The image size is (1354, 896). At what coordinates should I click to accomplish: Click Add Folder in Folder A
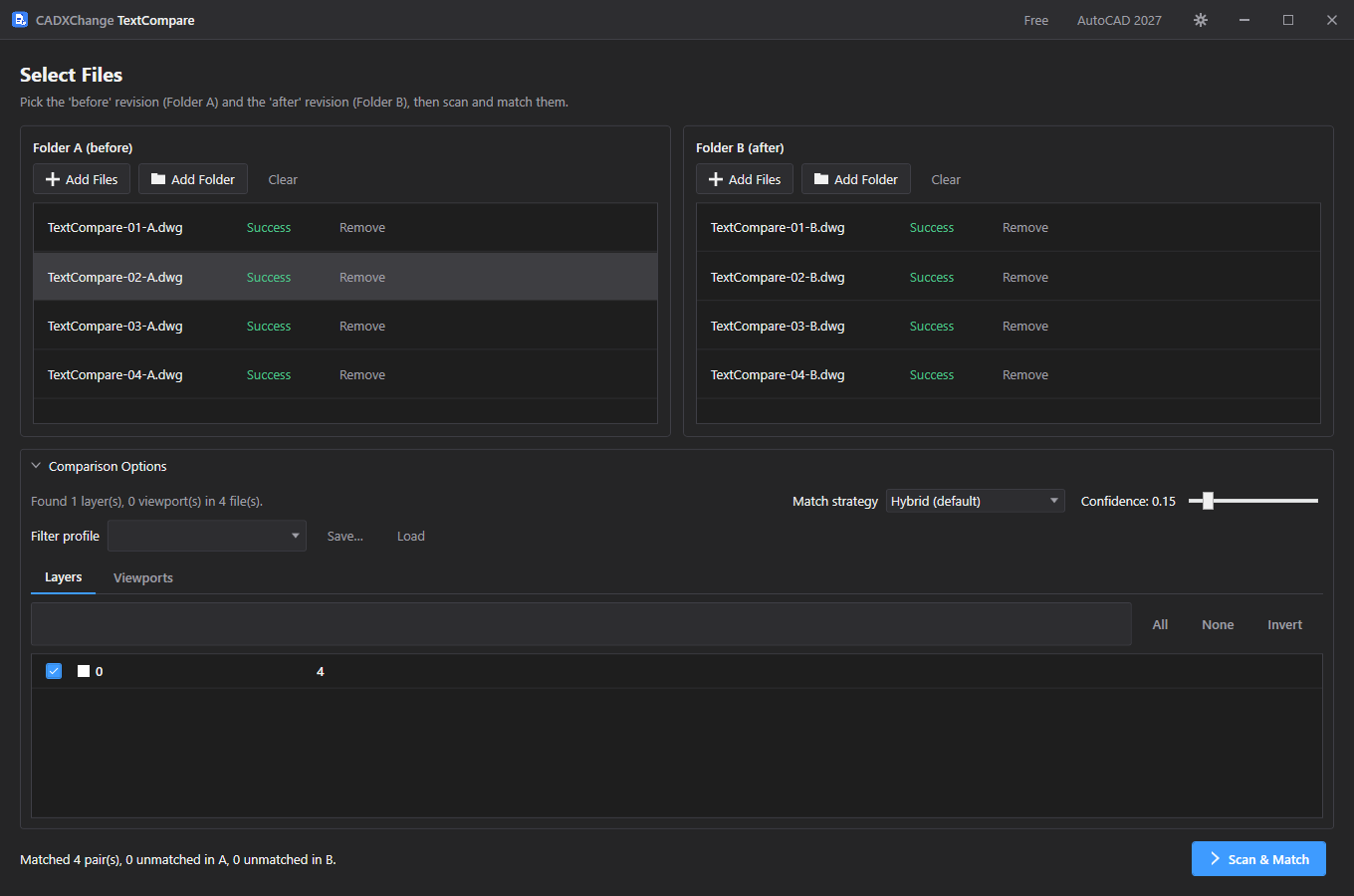pyautogui.click(x=193, y=179)
